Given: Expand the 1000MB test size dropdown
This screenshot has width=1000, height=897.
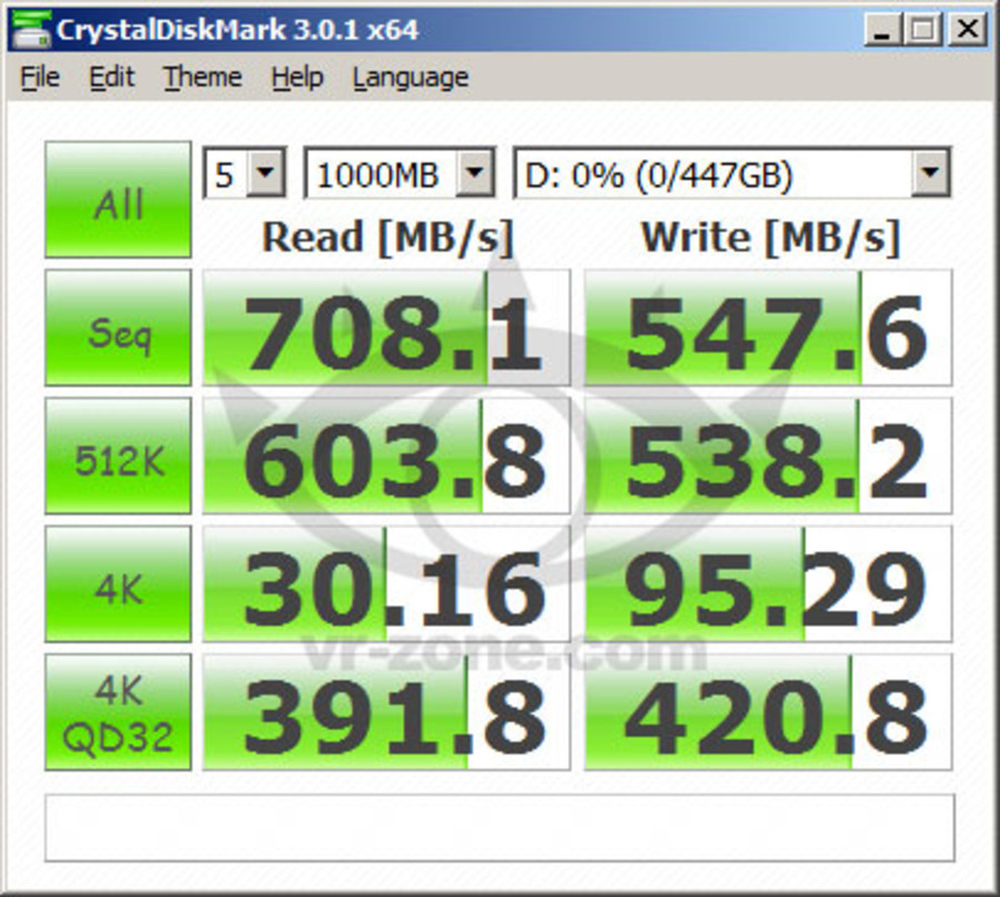Looking at the screenshot, I should click(x=475, y=175).
